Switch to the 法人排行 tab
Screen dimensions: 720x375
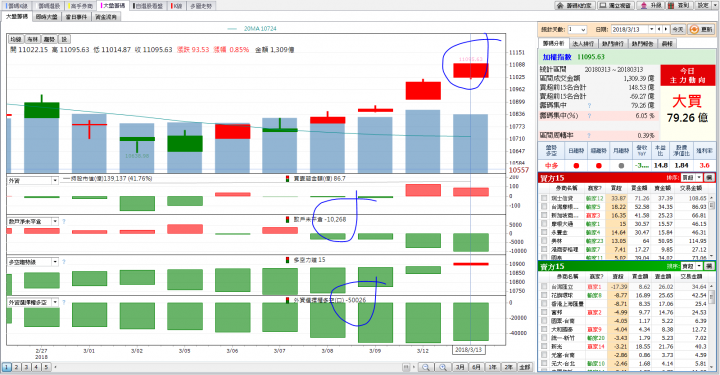[583, 44]
